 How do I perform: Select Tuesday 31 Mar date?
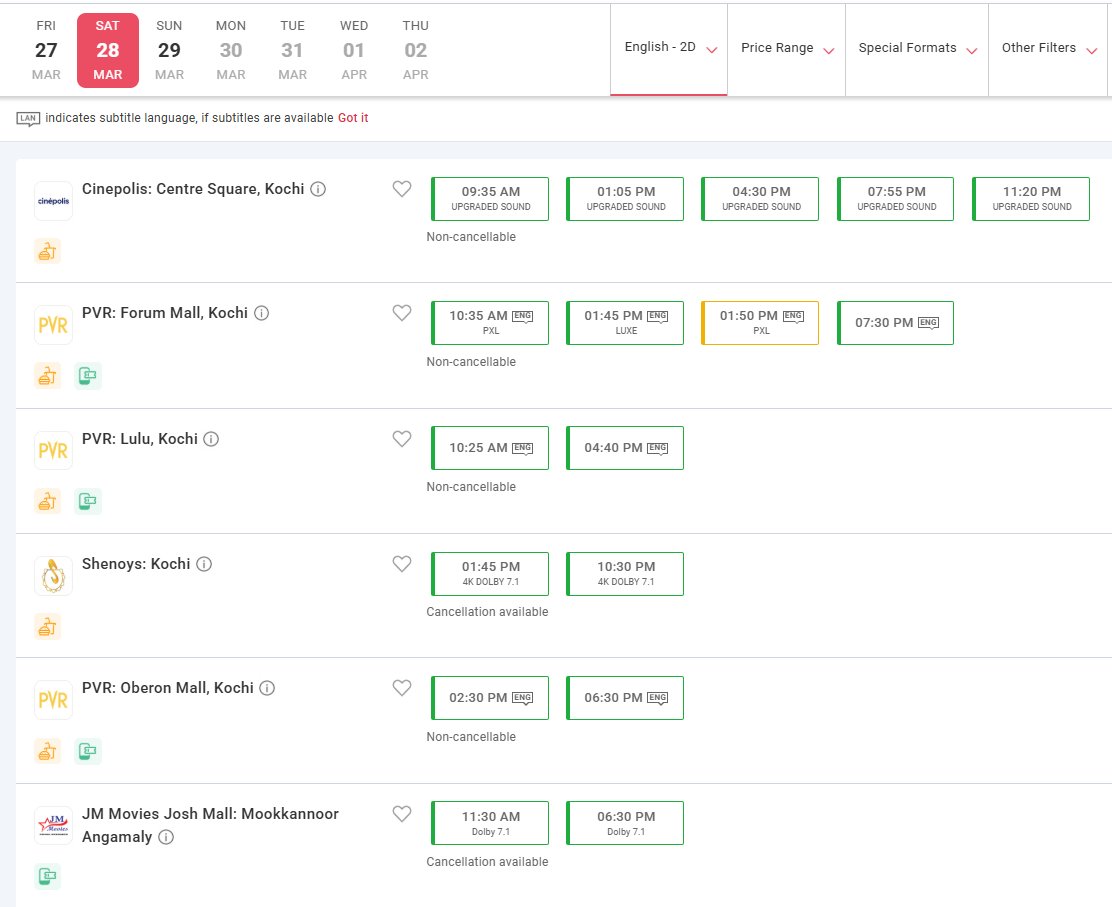point(292,50)
